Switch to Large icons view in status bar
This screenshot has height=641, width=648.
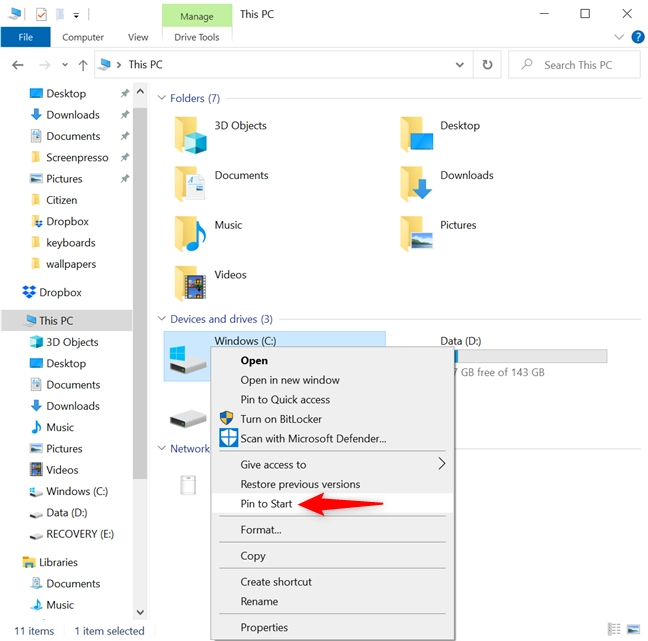pos(633,629)
